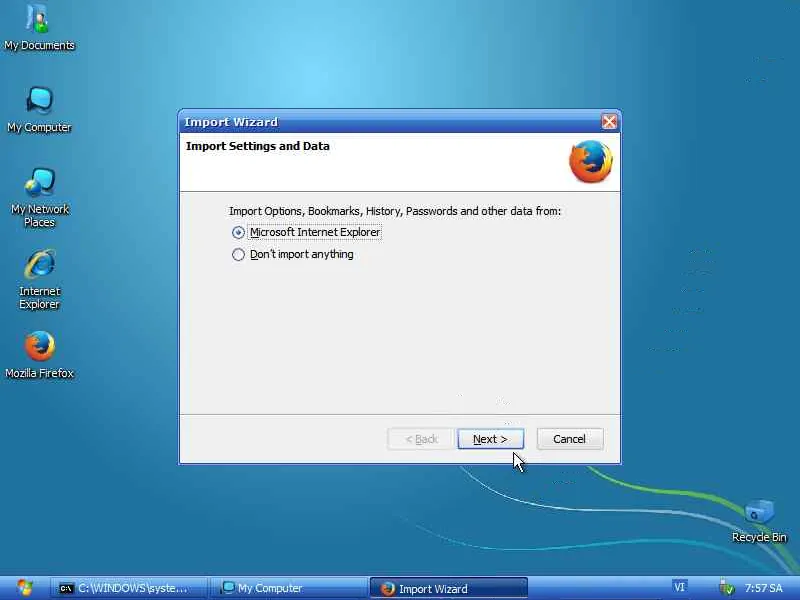Switch to My Computer taskbar item
Viewport: 800px width, 600px height.
pos(288,588)
